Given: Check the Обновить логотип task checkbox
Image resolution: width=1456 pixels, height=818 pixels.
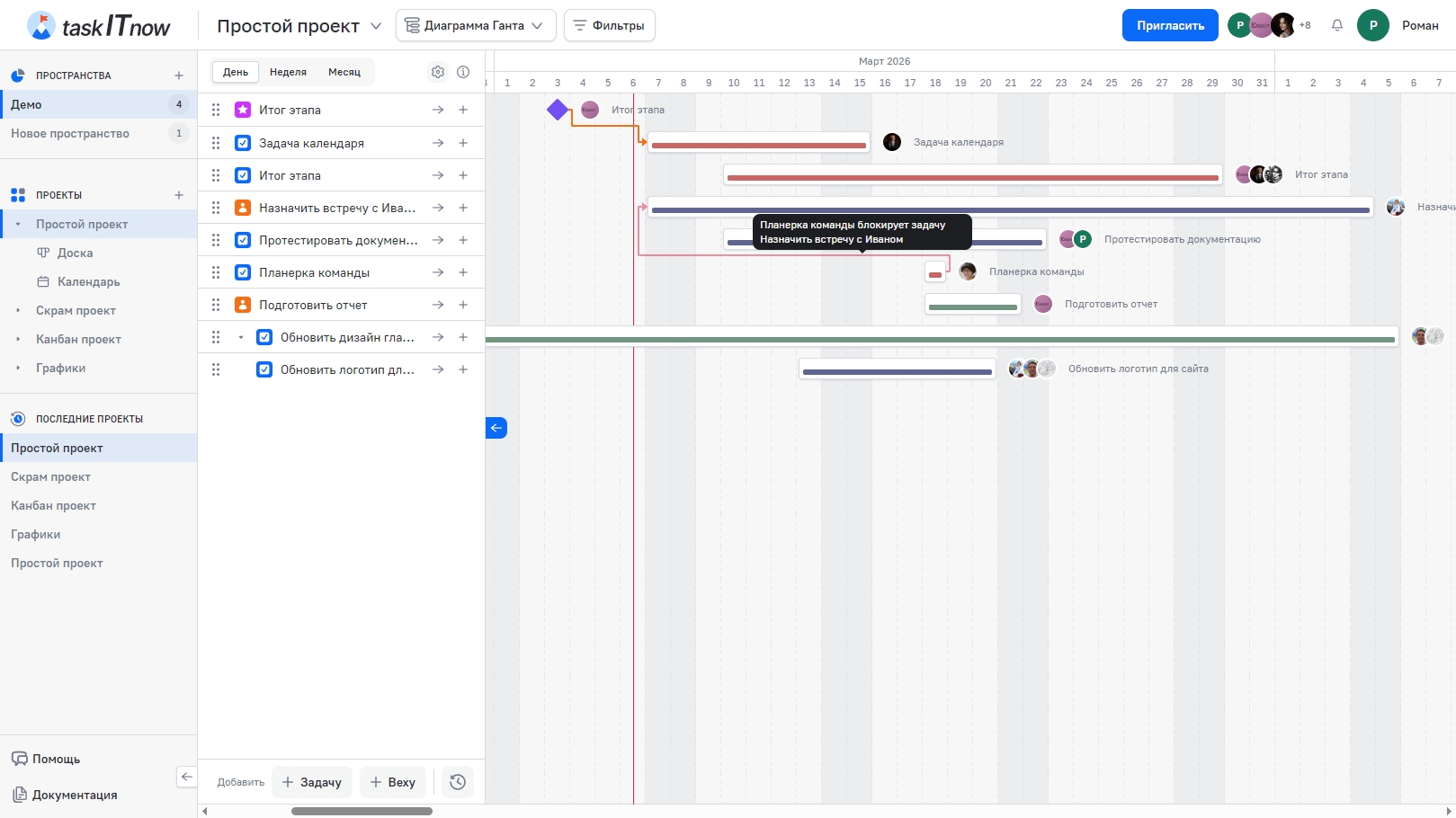Looking at the screenshot, I should [x=264, y=369].
